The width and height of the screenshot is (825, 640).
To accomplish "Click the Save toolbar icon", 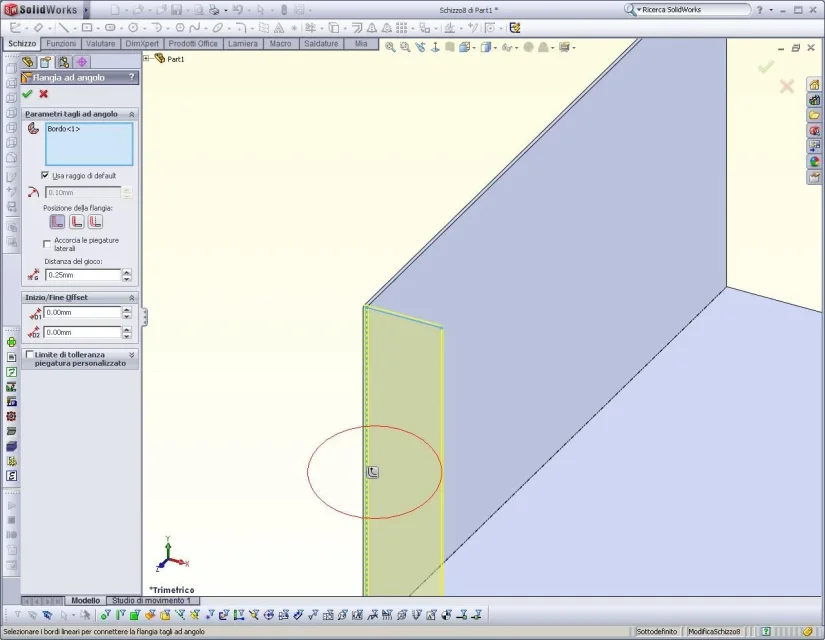I will (177, 10).
